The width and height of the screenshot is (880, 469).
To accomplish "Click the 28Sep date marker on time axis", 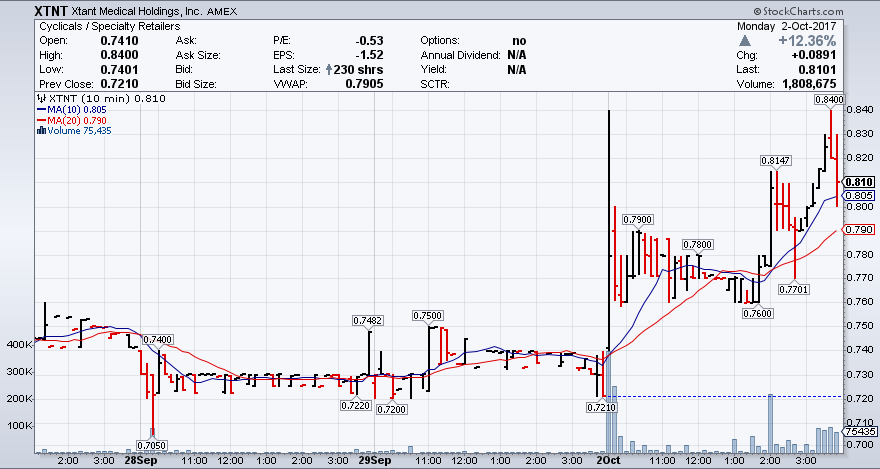I will [140, 462].
